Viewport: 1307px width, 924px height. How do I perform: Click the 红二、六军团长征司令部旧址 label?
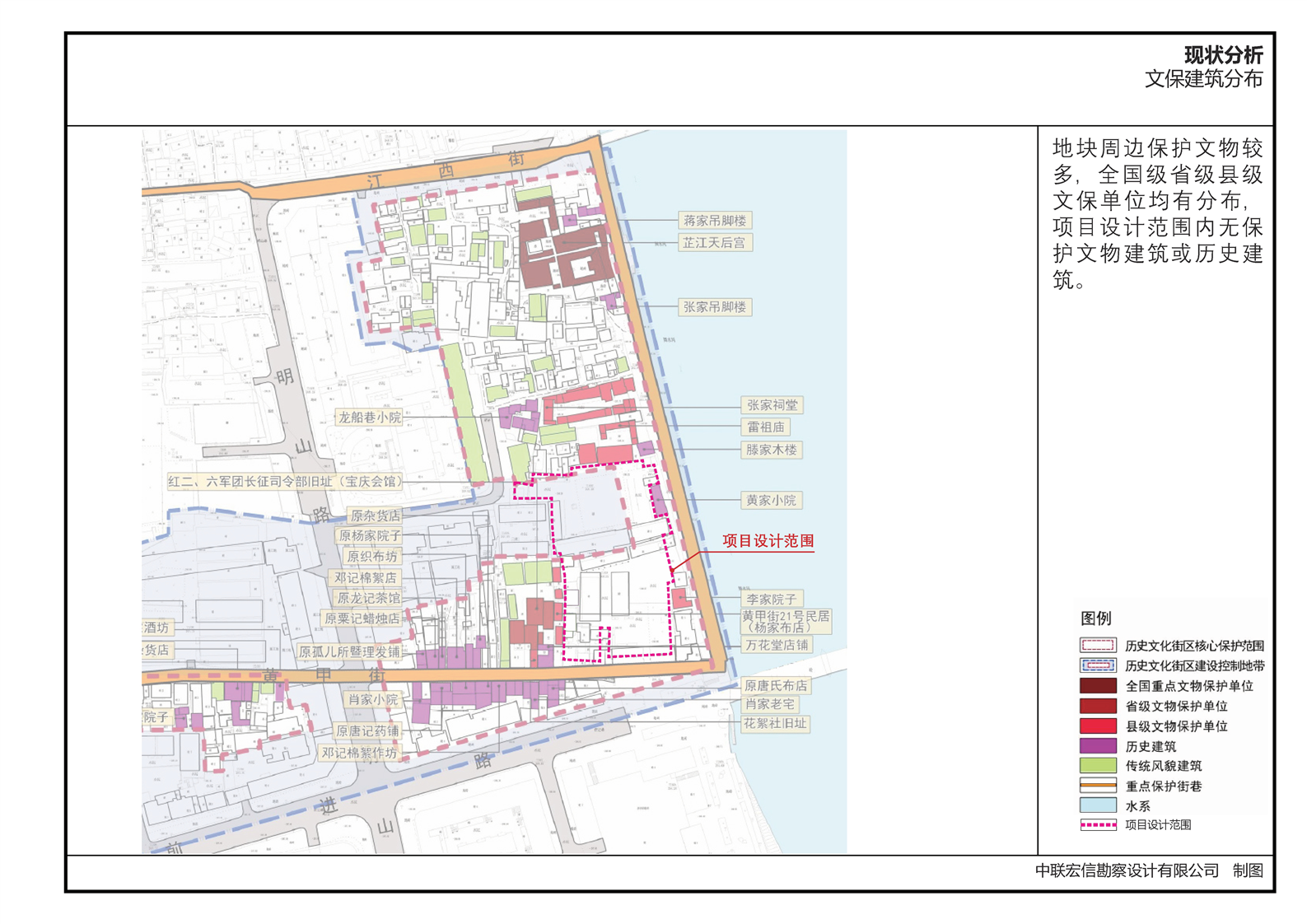(x=285, y=482)
